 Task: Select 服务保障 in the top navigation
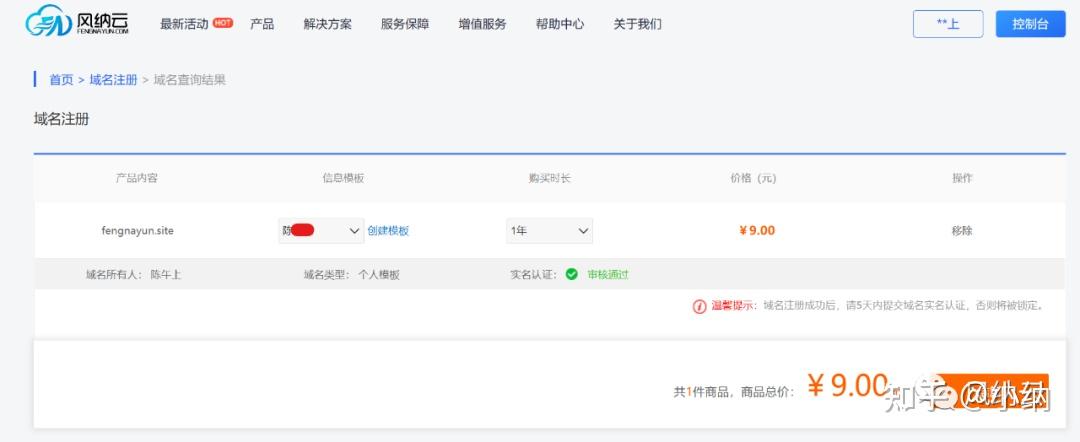(x=405, y=24)
